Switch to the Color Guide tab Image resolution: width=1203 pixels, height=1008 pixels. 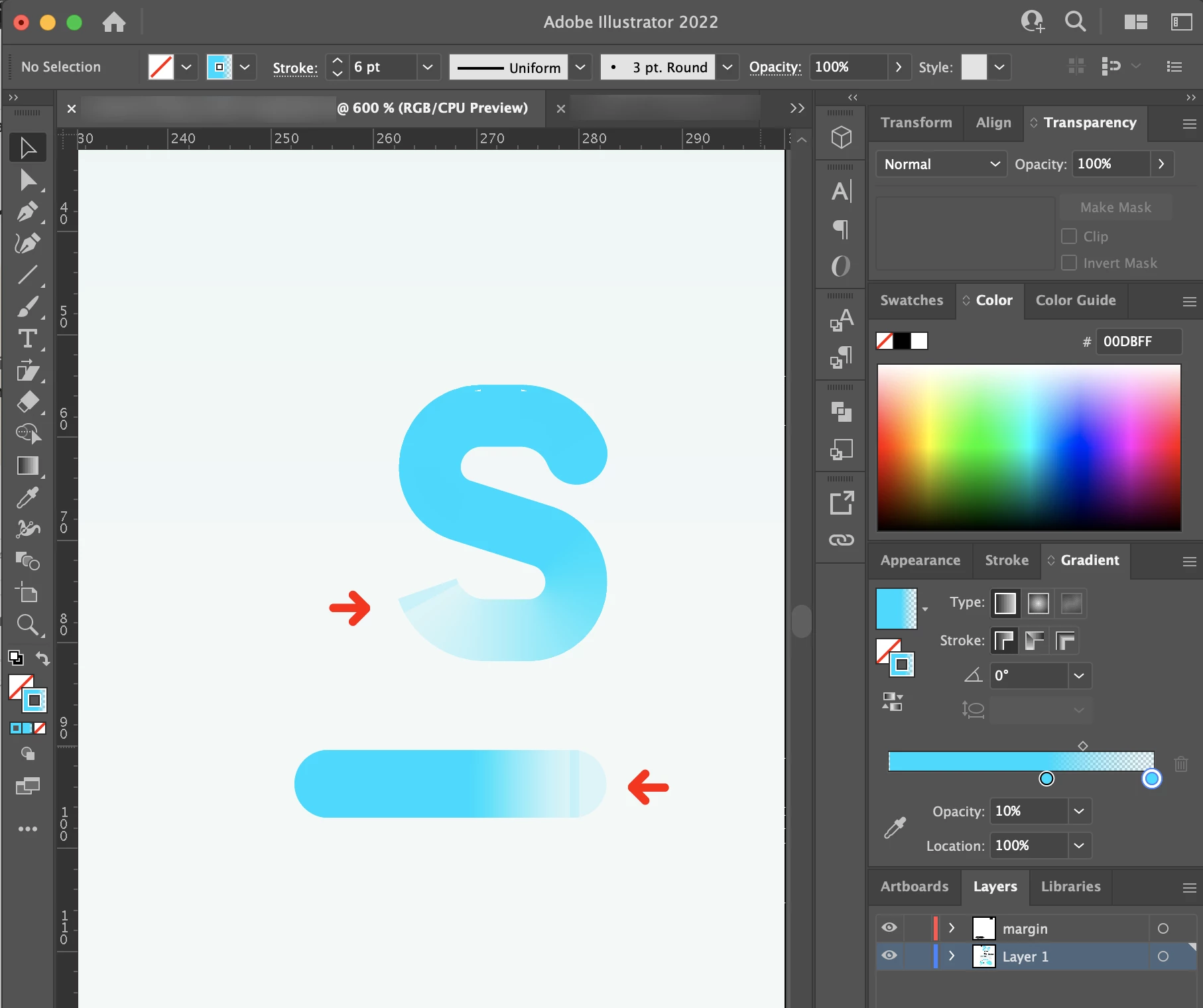coord(1076,300)
